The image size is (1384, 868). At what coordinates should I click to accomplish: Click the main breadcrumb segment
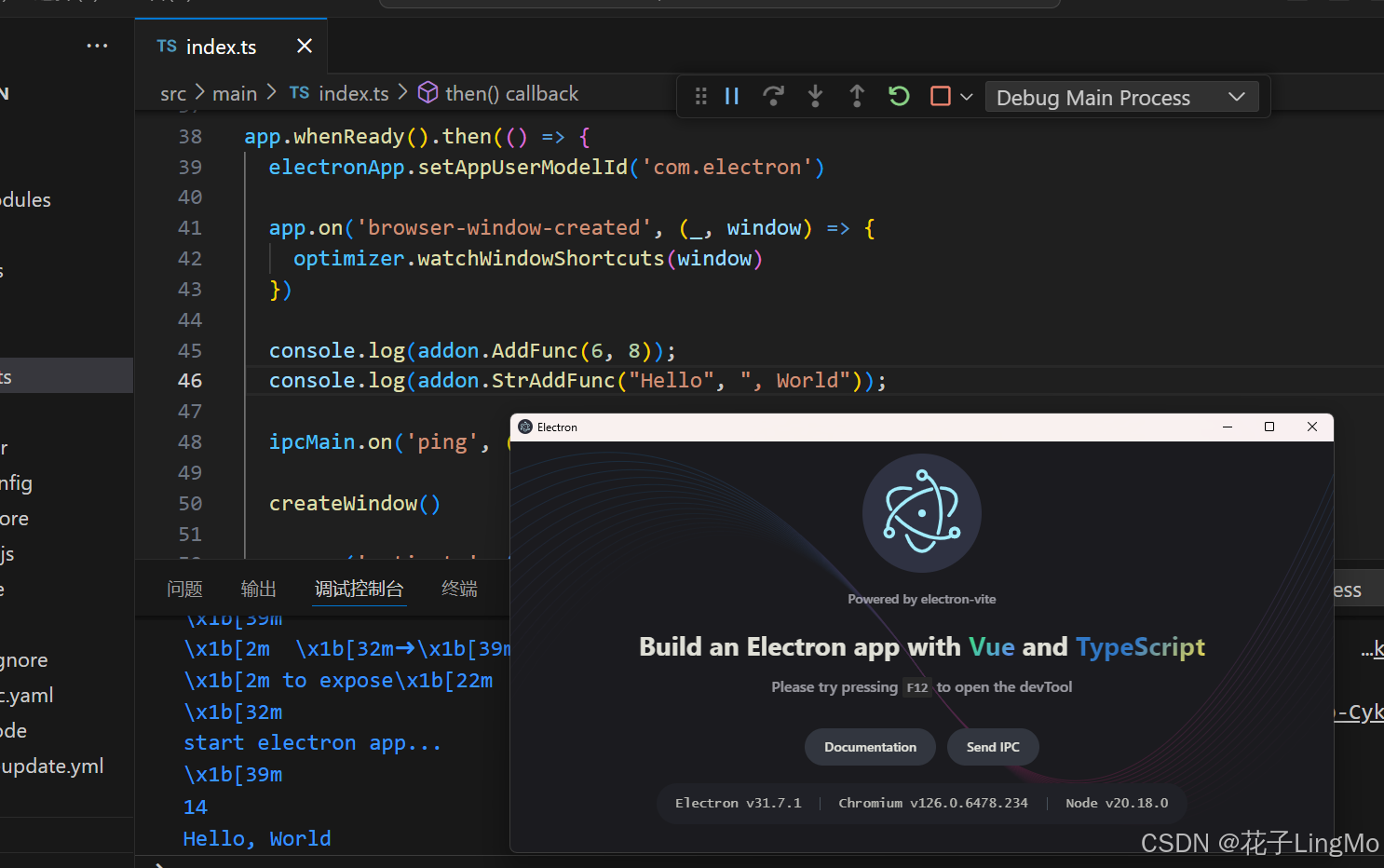tap(235, 93)
